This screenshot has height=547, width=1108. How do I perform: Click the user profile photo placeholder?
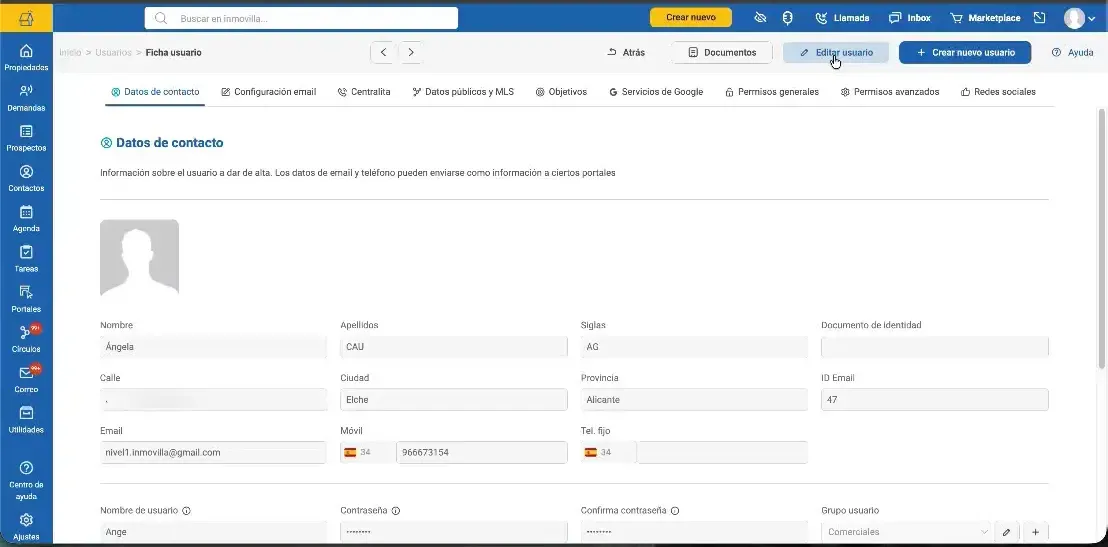tap(139, 257)
